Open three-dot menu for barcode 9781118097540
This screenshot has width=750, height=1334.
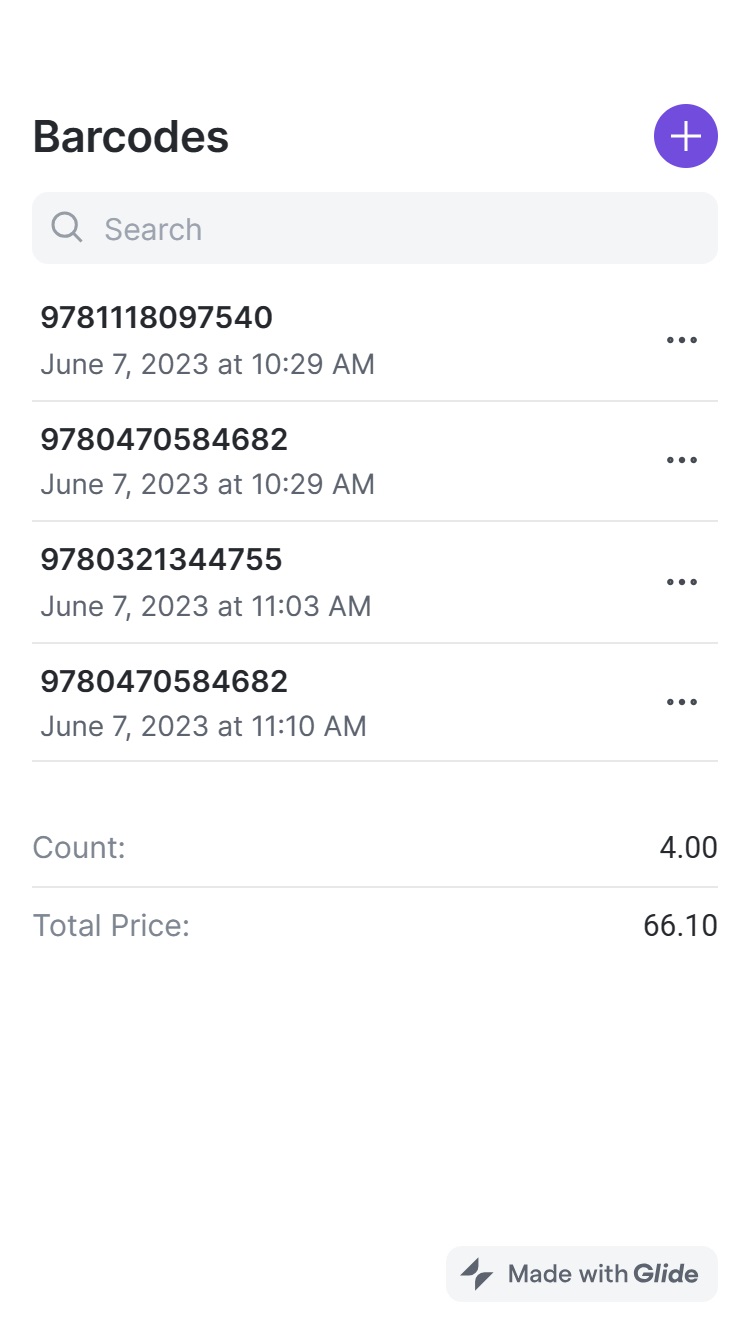[681, 340]
